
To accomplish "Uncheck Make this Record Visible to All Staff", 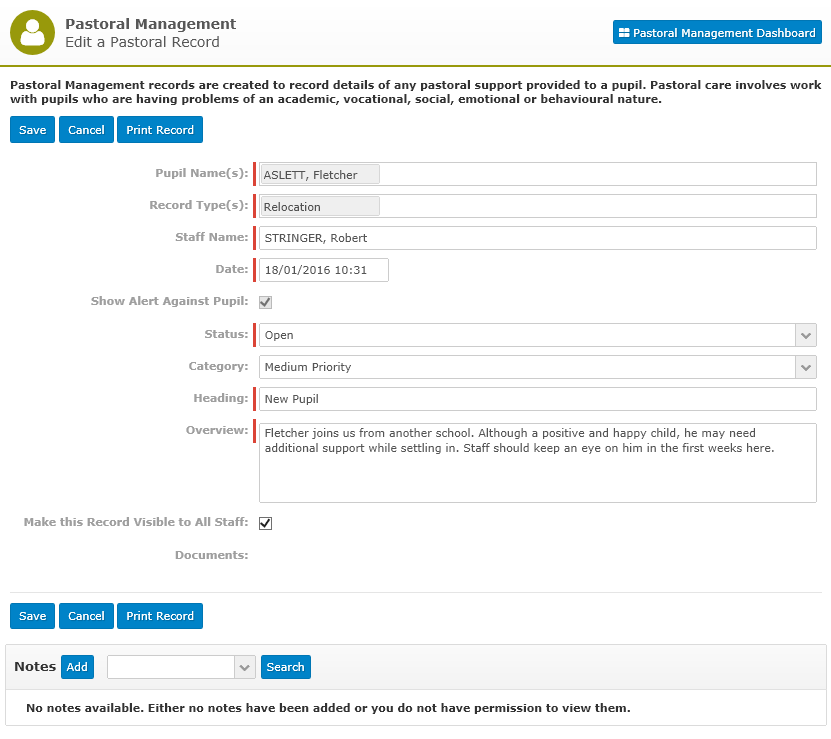I will click(266, 523).
